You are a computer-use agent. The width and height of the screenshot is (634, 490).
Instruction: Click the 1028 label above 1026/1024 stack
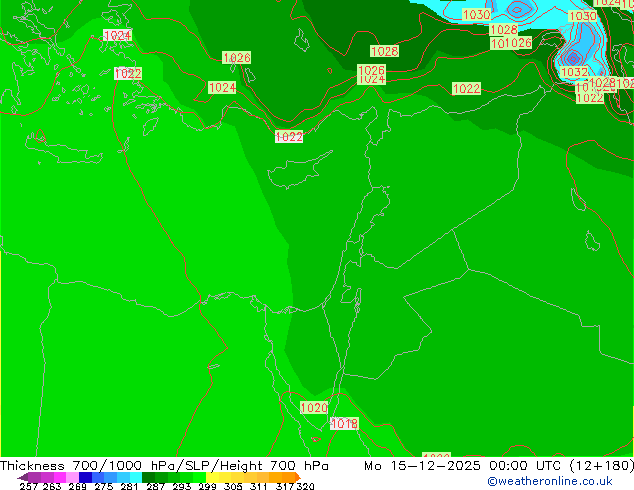(384, 51)
